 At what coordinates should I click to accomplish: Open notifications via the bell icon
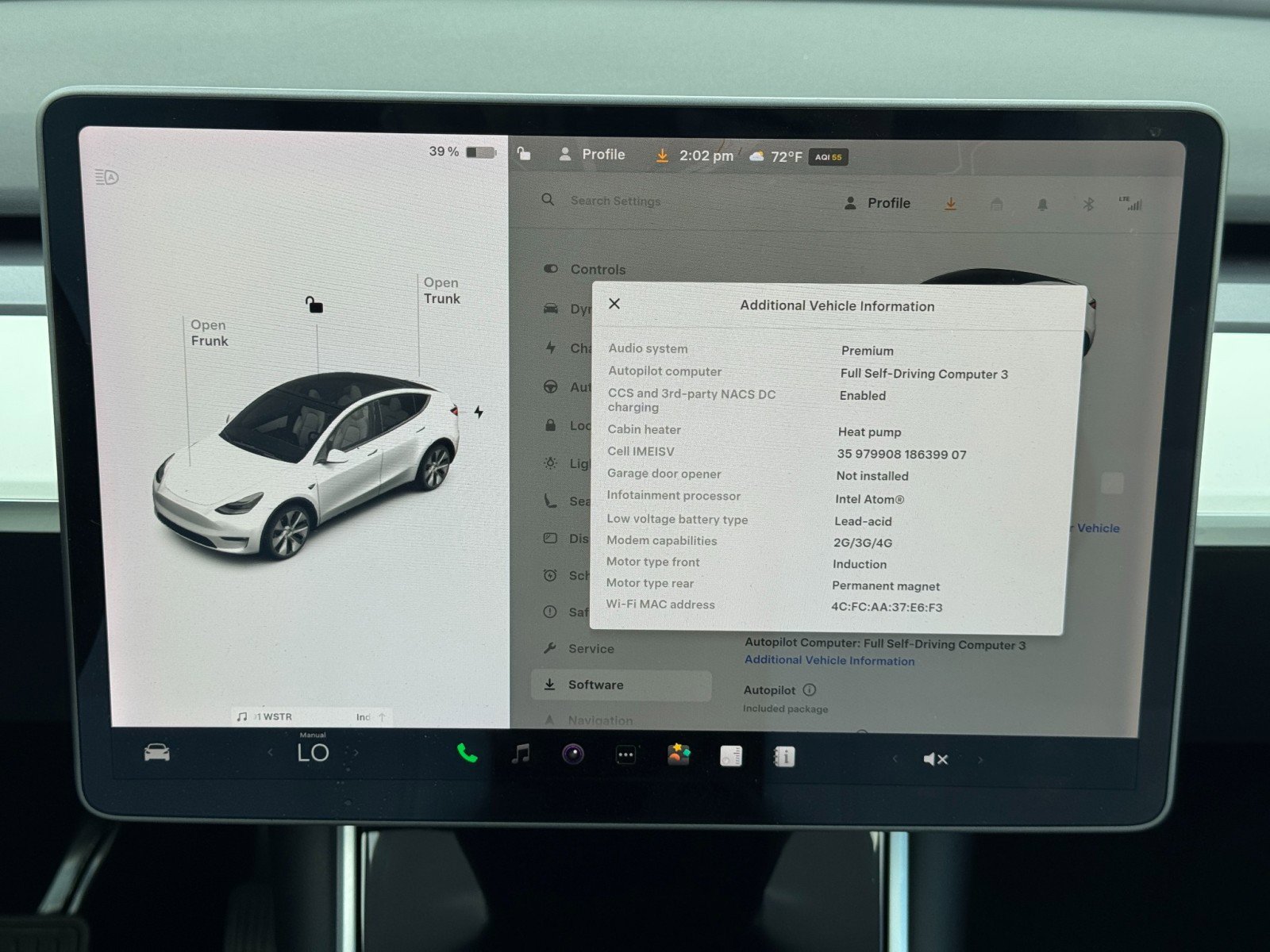[x=1043, y=204]
